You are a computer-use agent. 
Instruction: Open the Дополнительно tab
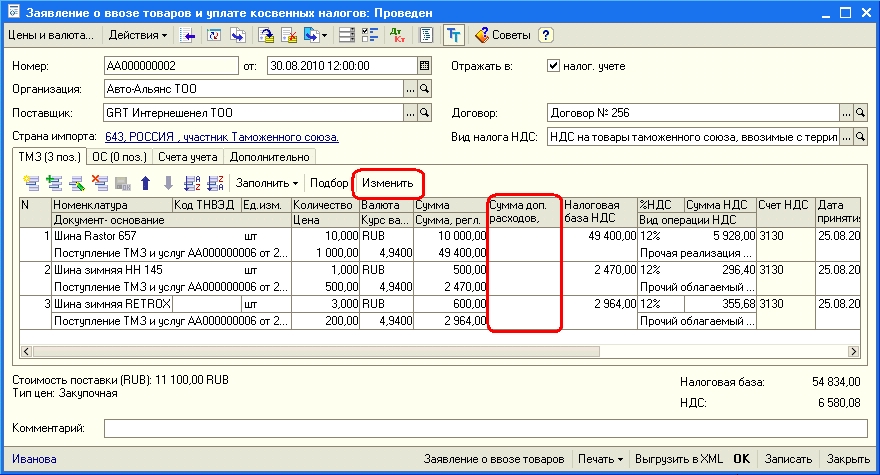269,156
